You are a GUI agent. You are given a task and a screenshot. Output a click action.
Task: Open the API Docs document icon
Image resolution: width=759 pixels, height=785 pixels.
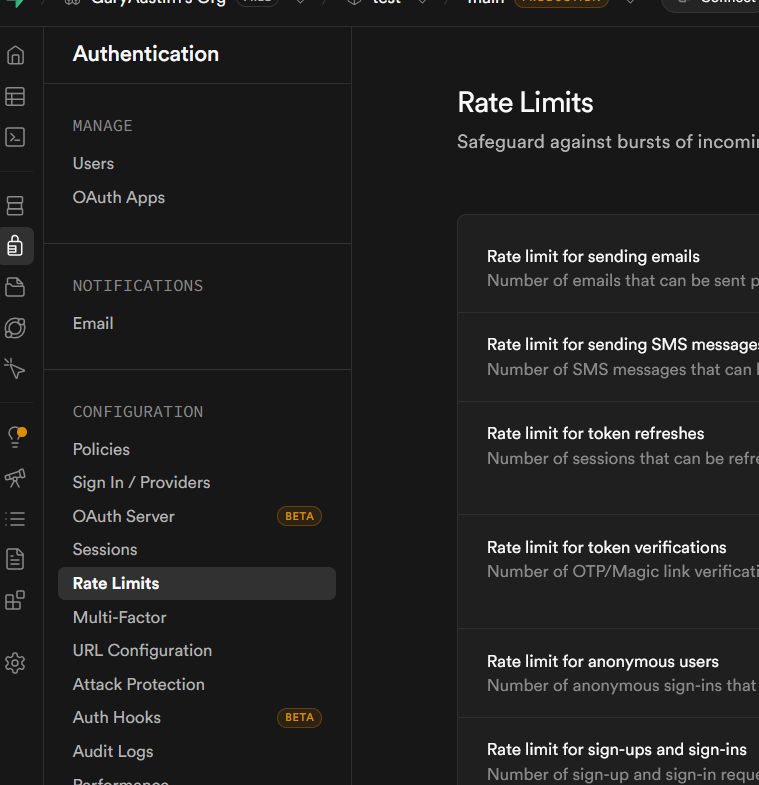[15, 559]
